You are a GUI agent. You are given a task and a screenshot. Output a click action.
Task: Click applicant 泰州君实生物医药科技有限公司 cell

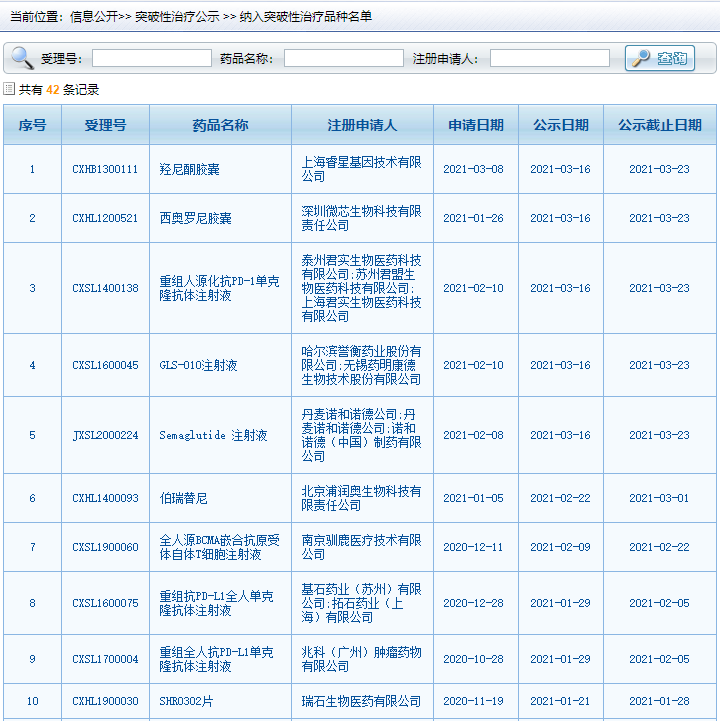tap(361, 288)
